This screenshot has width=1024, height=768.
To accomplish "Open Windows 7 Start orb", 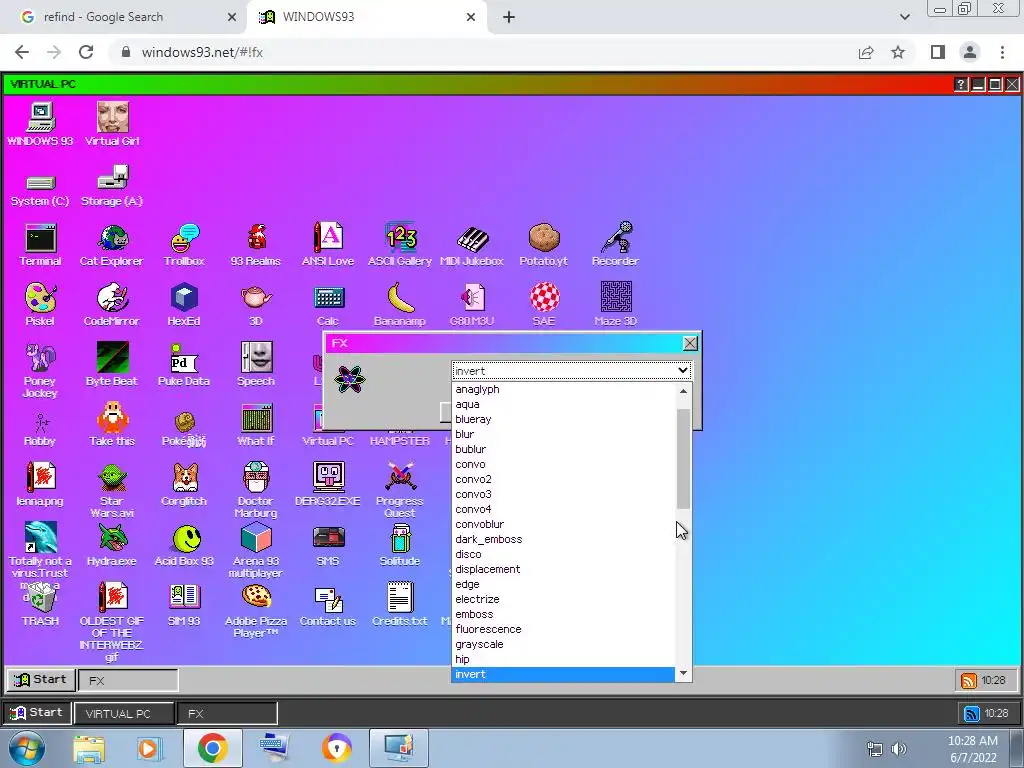I will [27, 748].
